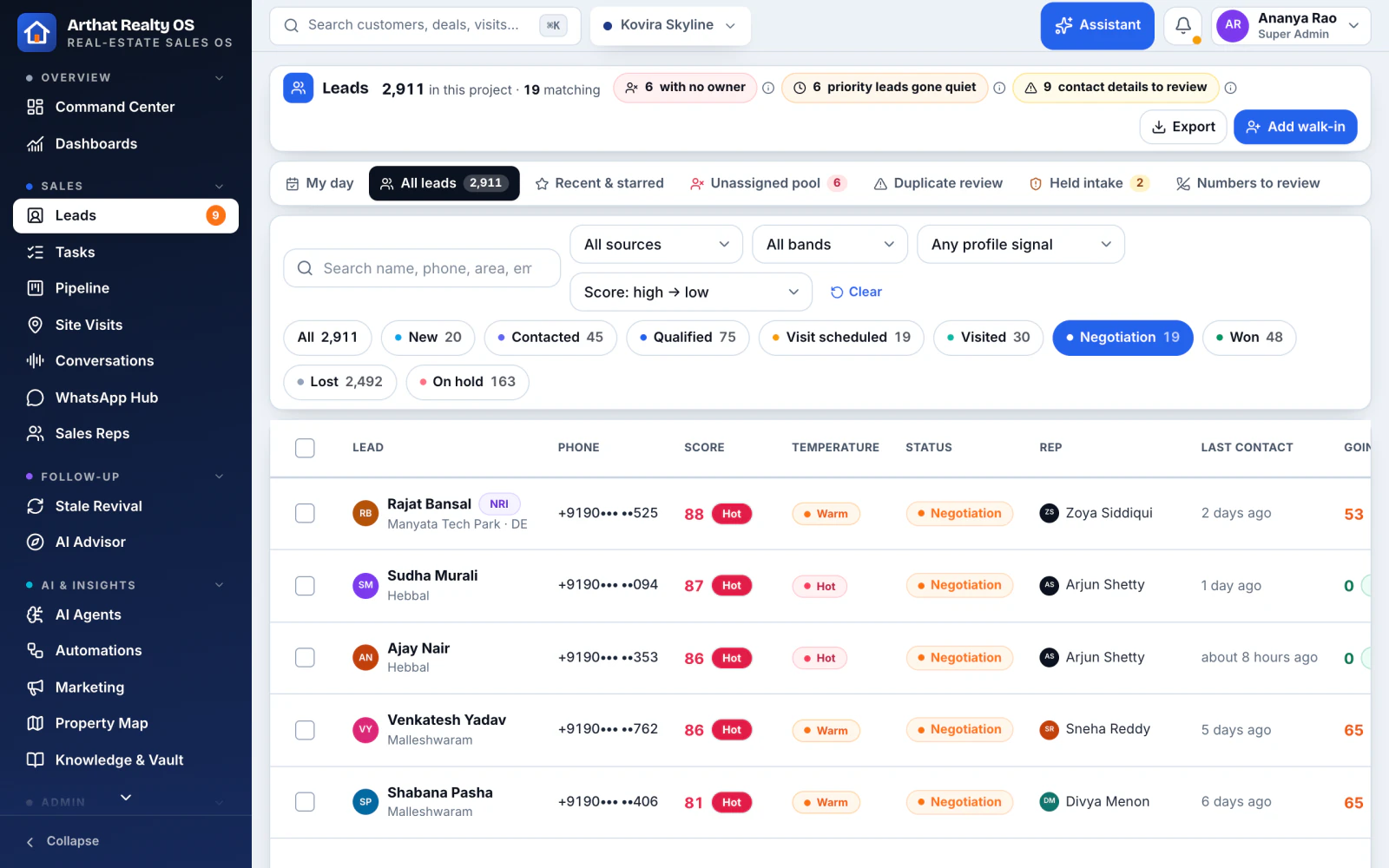Image resolution: width=1389 pixels, height=868 pixels.
Task: Open the All bands dropdown
Action: tap(830, 245)
